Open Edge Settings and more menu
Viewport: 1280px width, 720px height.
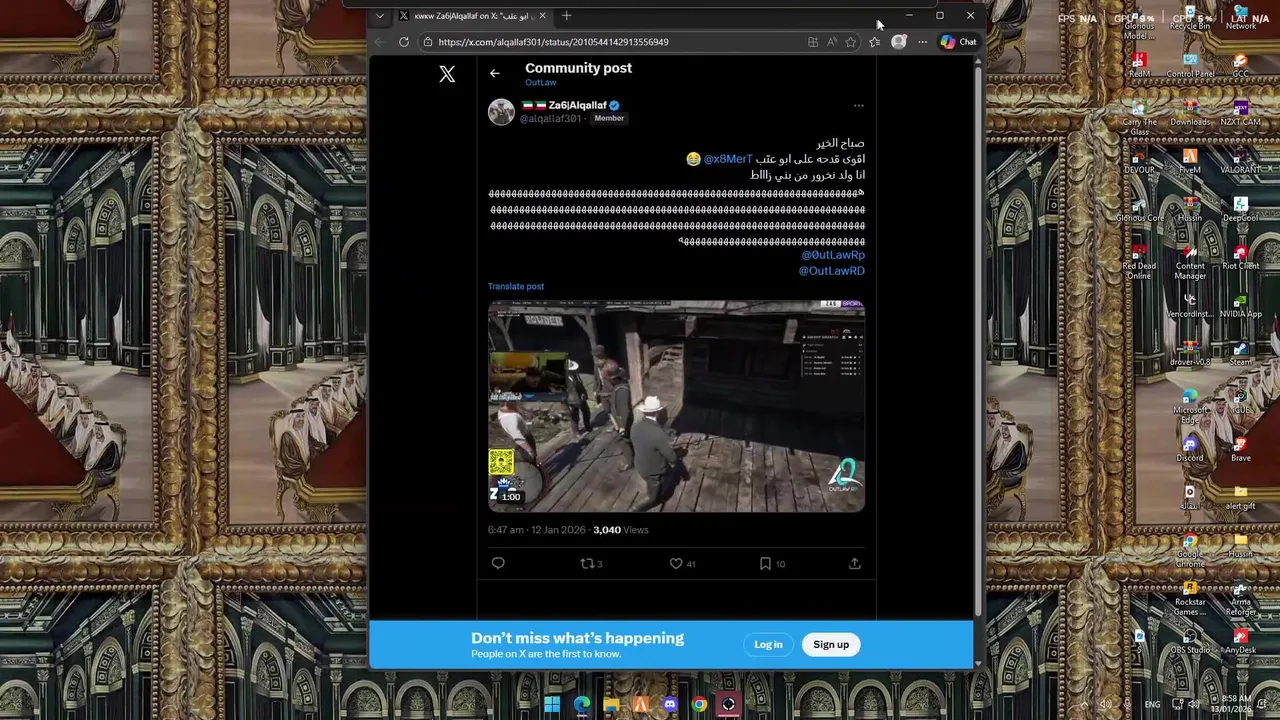[x=922, y=42]
